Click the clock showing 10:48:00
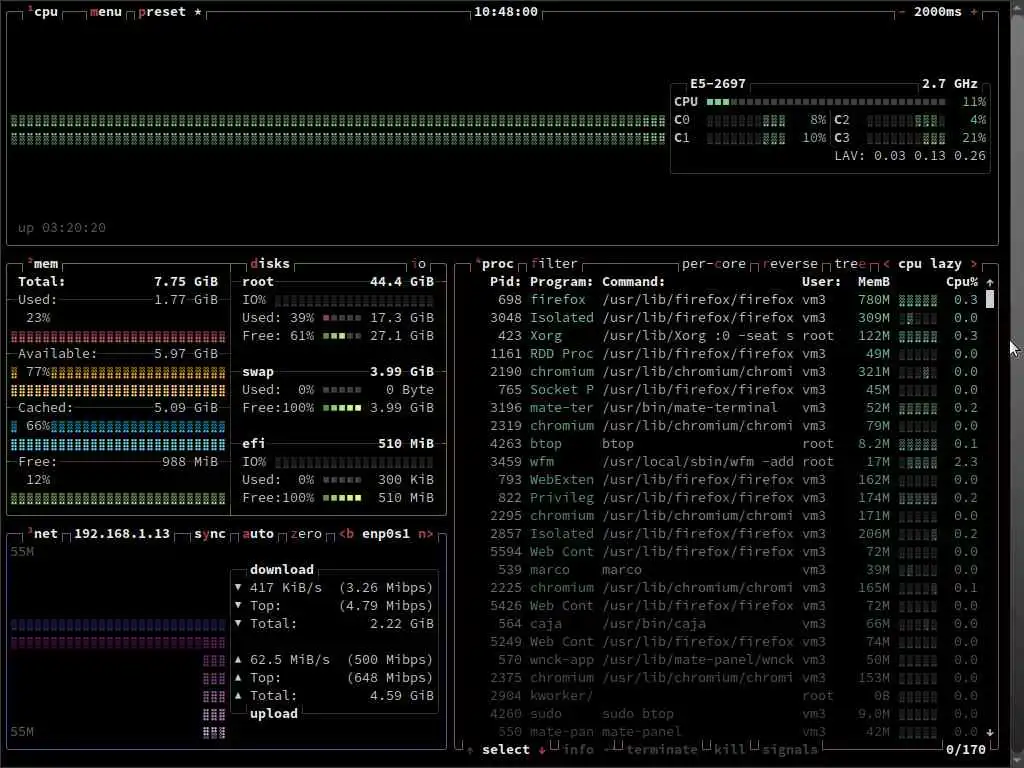This screenshot has width=1024, height=768. click(x=506, y=12)
